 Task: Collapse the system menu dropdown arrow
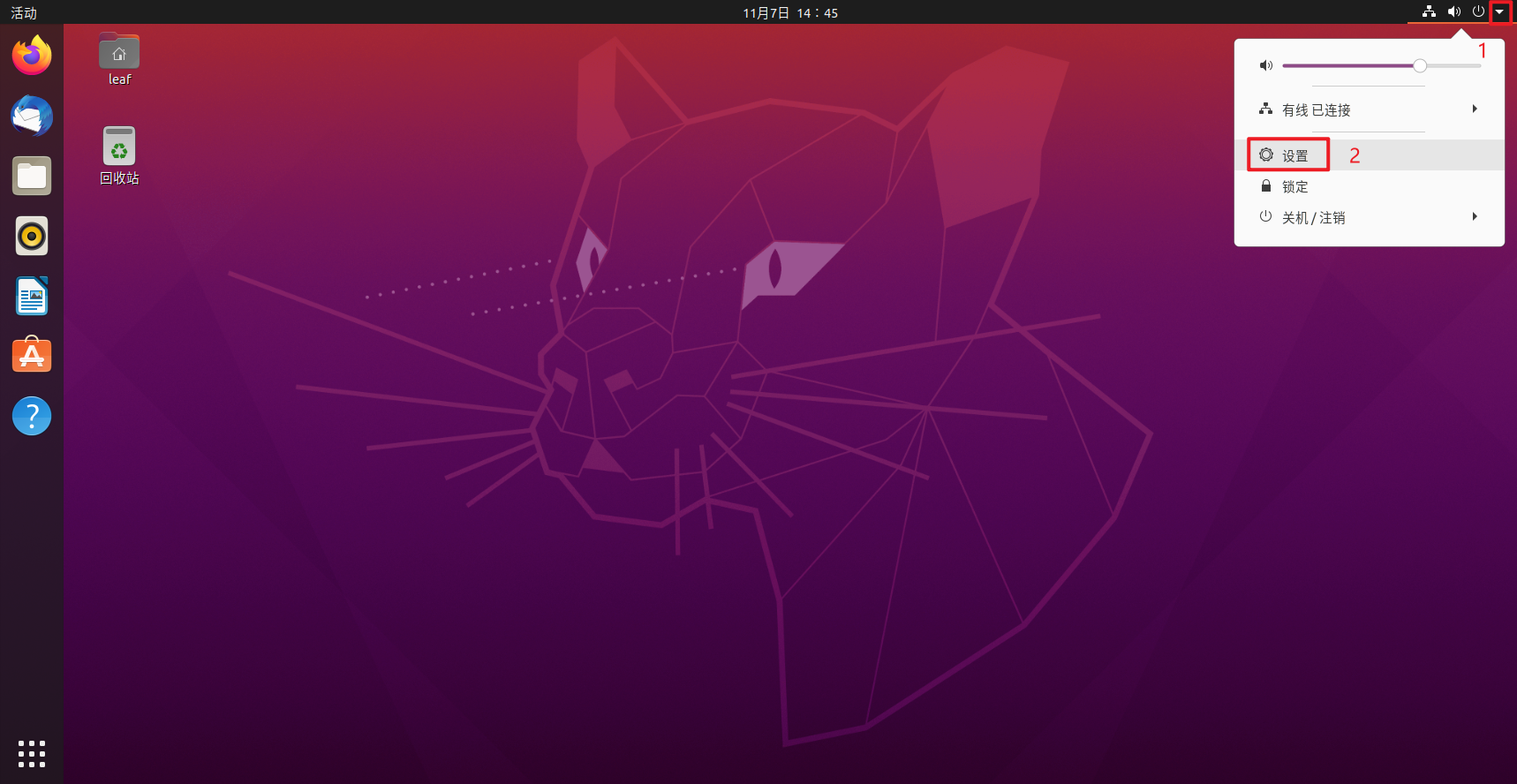(x=1499, y=12)
